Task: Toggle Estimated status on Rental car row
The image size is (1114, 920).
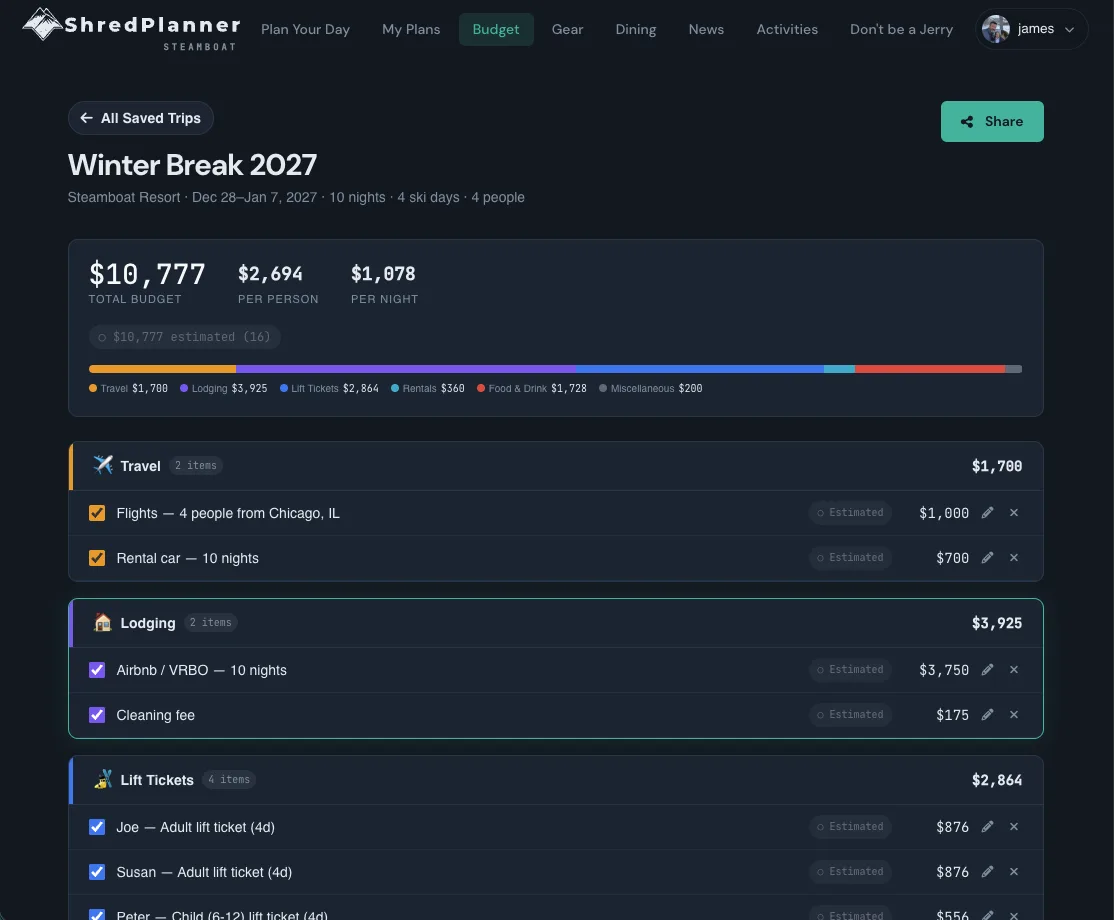Action: (x=850, y=557)
